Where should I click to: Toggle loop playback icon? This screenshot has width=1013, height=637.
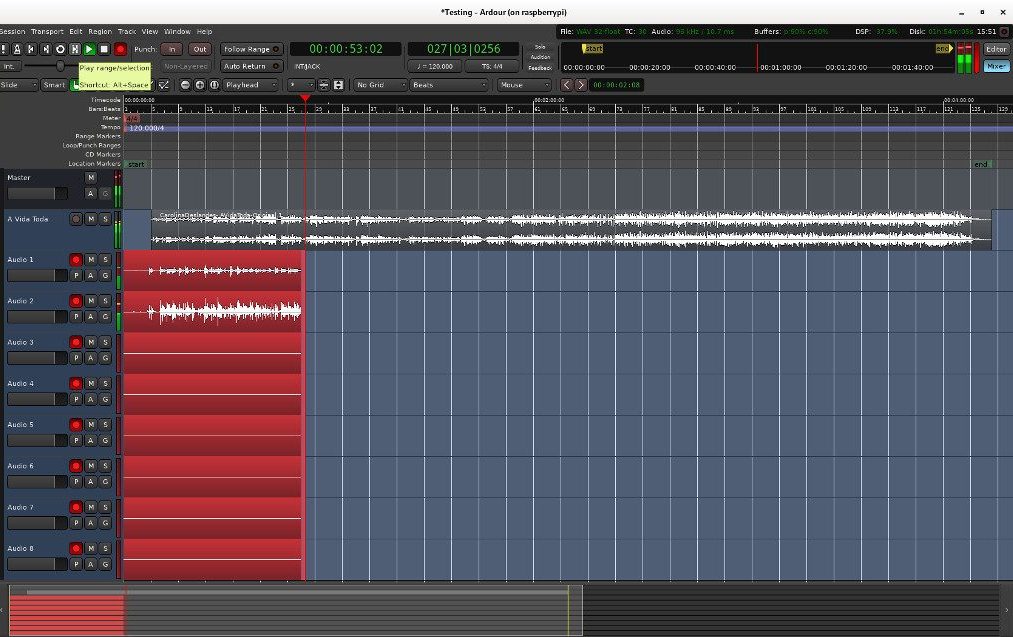(60, 49)
